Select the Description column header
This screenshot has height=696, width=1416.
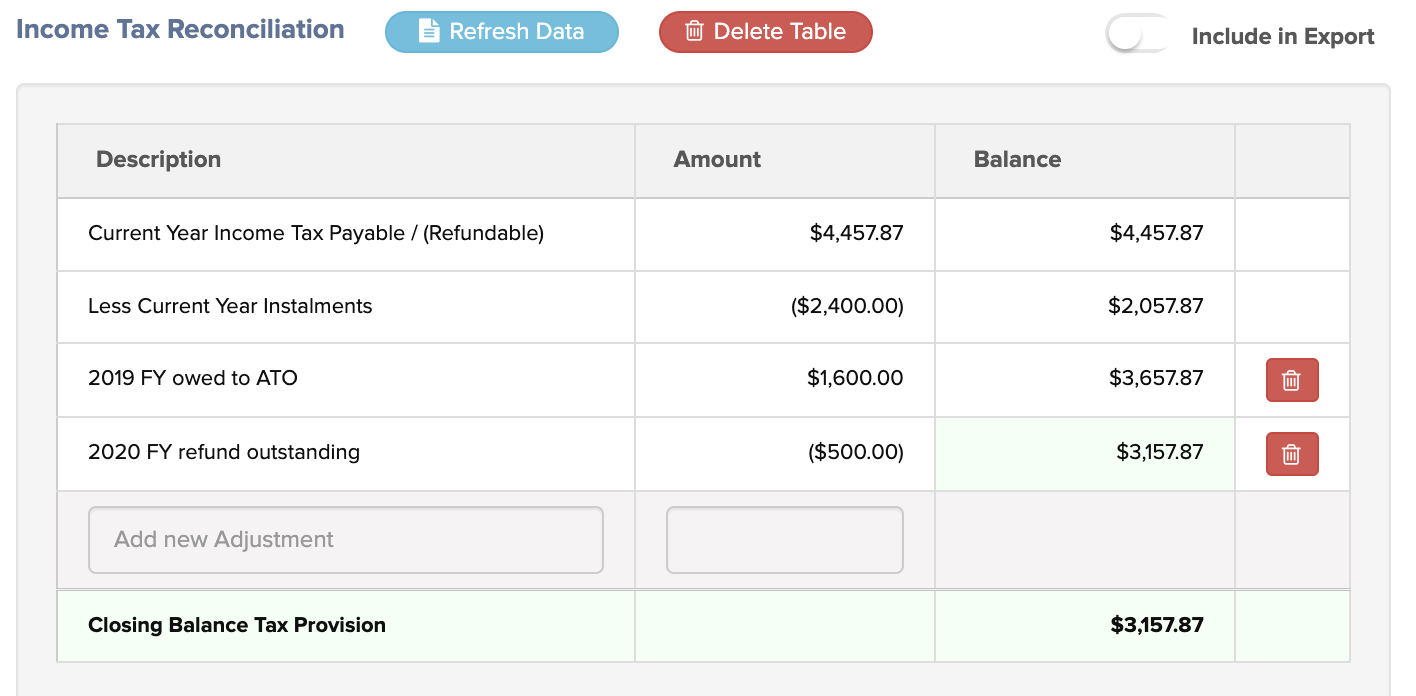(158, 159)
